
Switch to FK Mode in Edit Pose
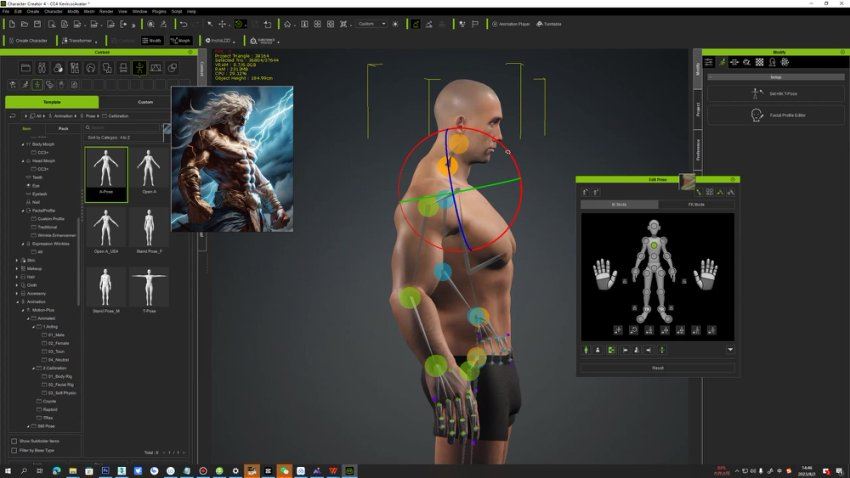click(696, 204)
